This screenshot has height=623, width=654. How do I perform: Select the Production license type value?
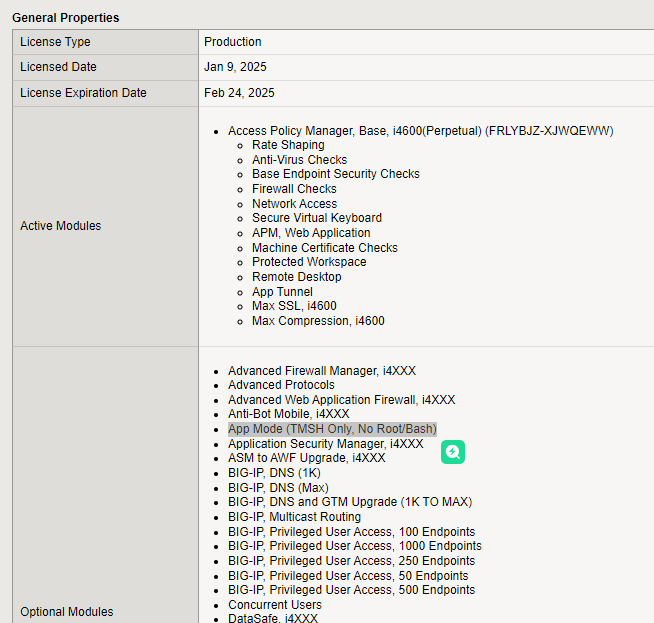233,42
